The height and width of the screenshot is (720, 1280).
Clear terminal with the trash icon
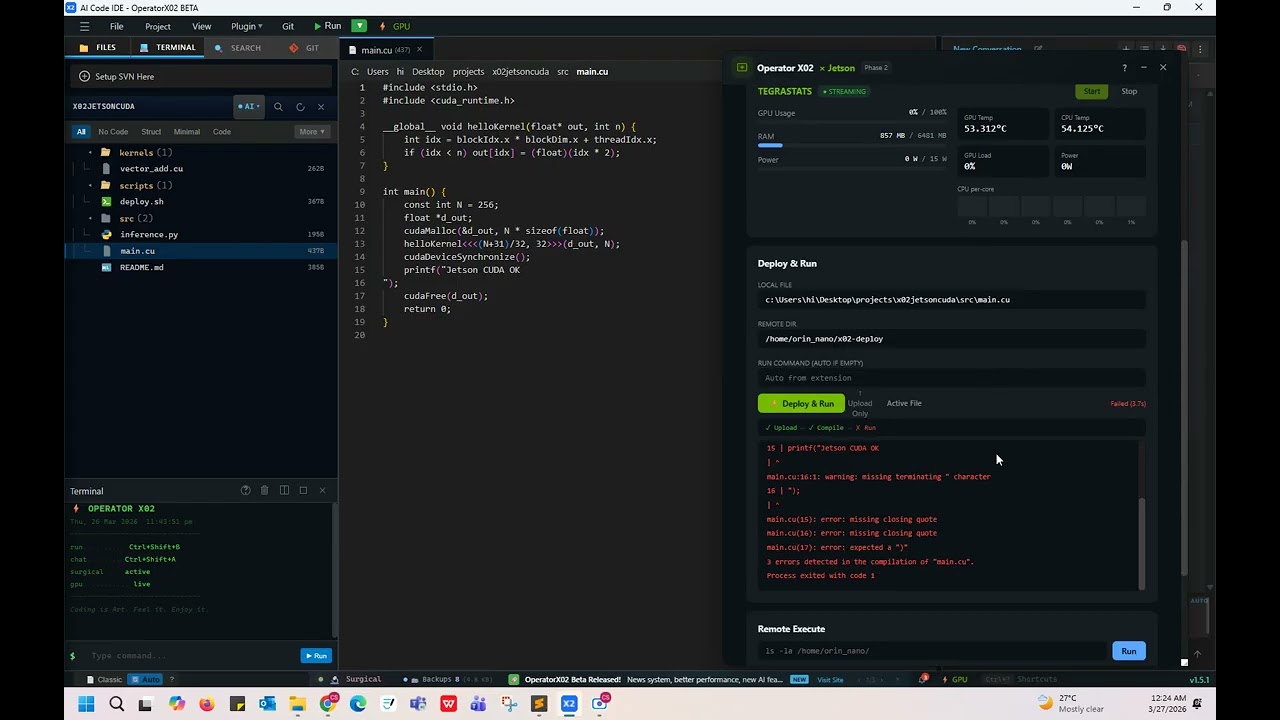tap(265, 490)
